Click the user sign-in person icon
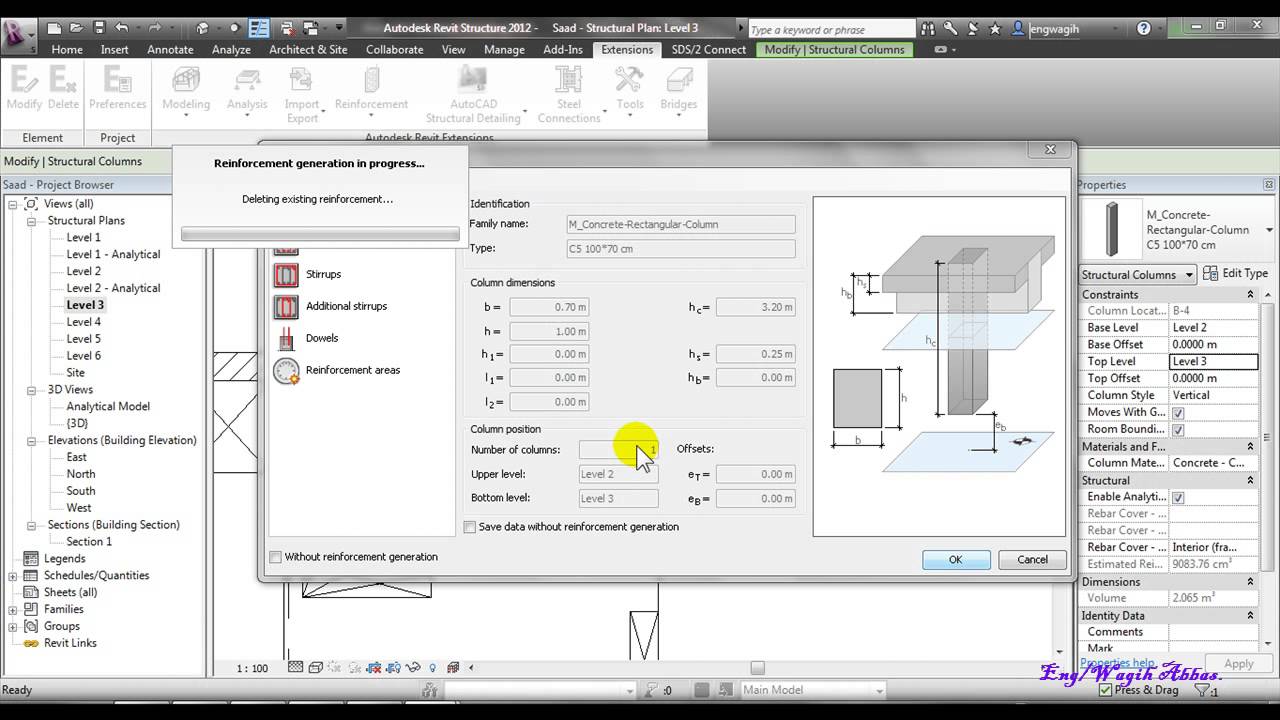Image resolution: width=1280 pixels, height=720 pixels. (1018, 29)
